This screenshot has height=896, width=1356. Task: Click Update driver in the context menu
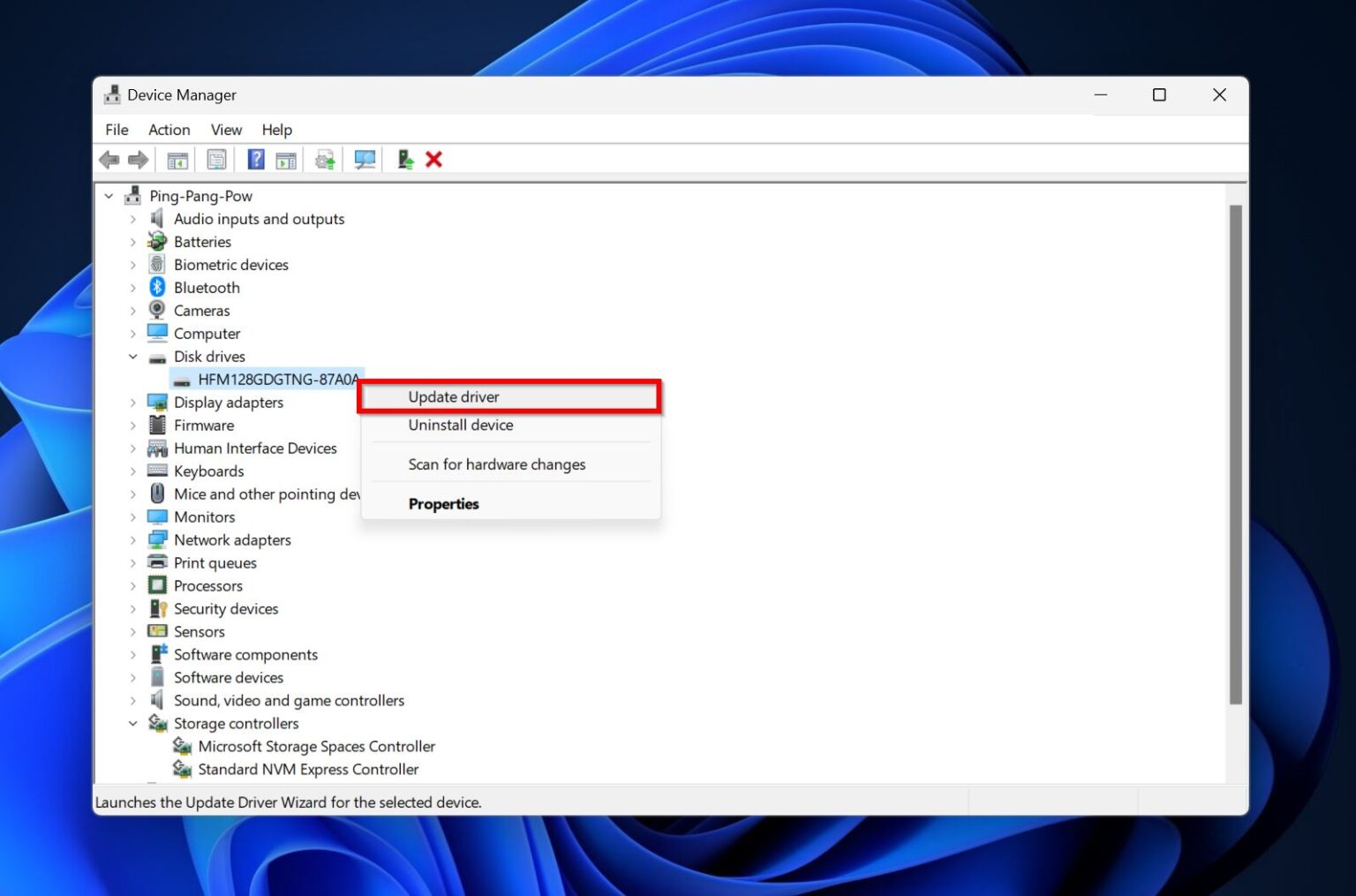[454, 396]
